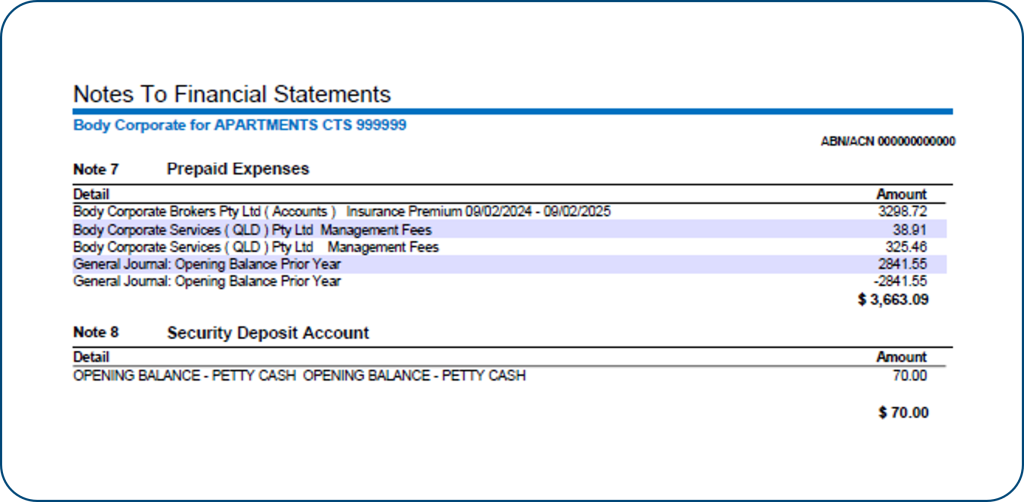Screen dimensions: 1024x502
Task: Click the 70.00 petty cash amount
Action: pyautogui.click(x=910, y=376)
